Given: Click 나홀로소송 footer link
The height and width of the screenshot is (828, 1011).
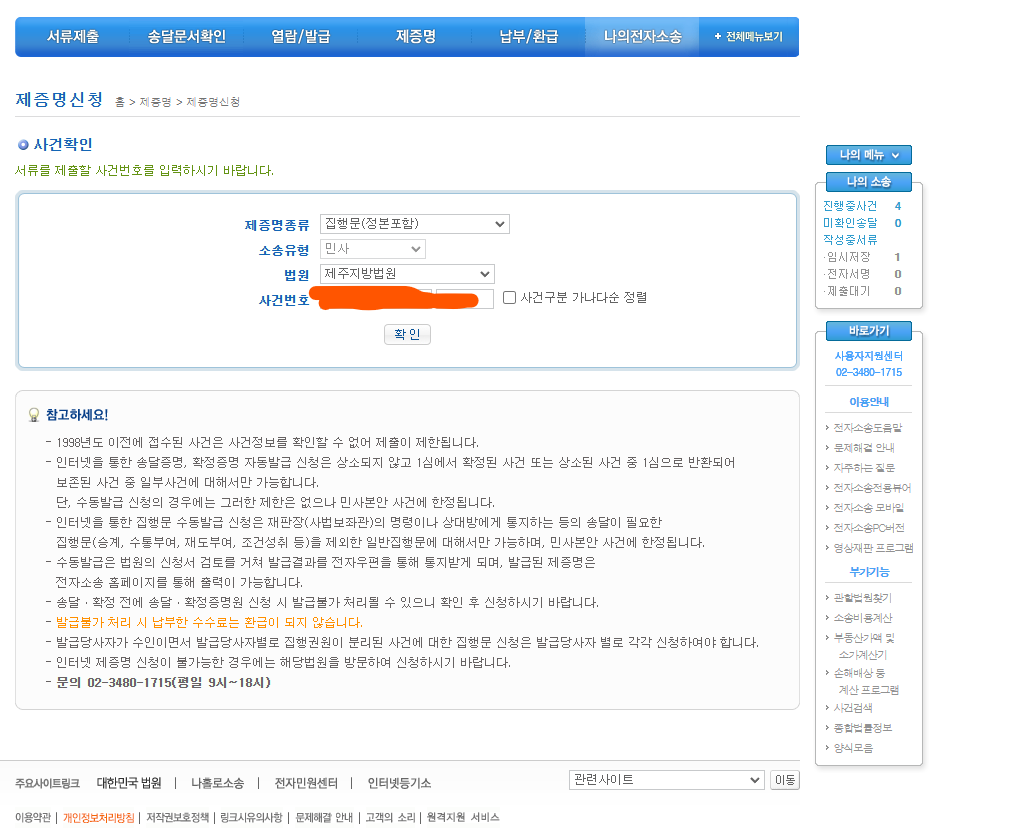Looking at the screenshot, I should 217,783.
